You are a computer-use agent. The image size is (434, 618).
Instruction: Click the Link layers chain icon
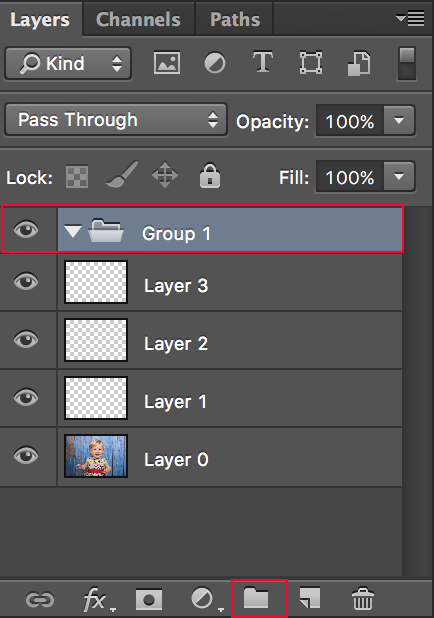point(40,600)
